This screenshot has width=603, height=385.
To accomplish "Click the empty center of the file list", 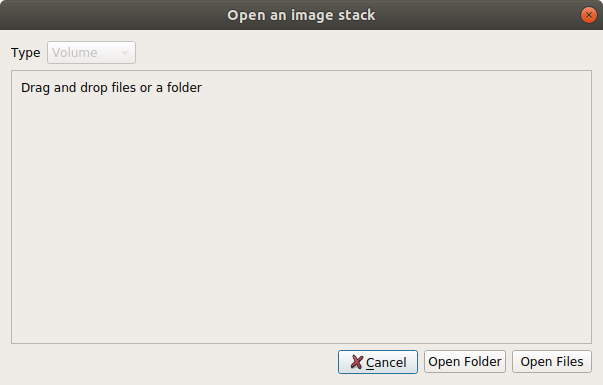I will (x=301, y=207).
